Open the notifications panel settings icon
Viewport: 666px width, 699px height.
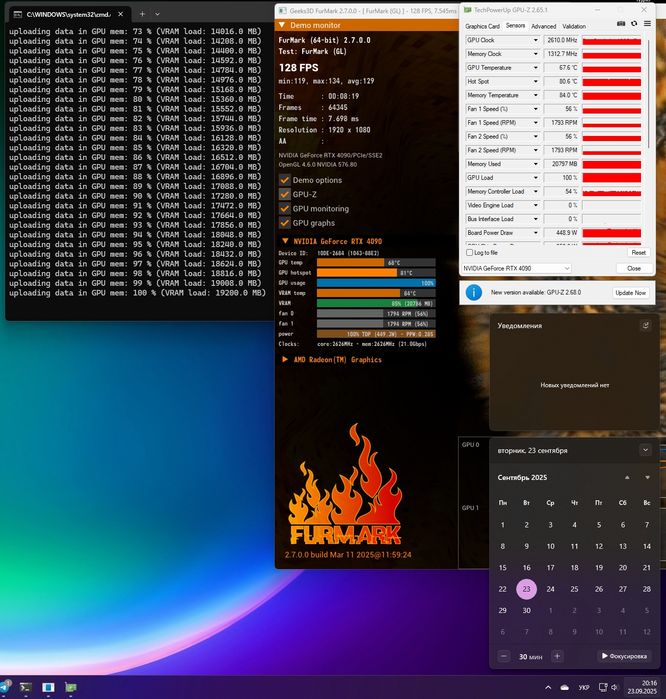(645, 326)
